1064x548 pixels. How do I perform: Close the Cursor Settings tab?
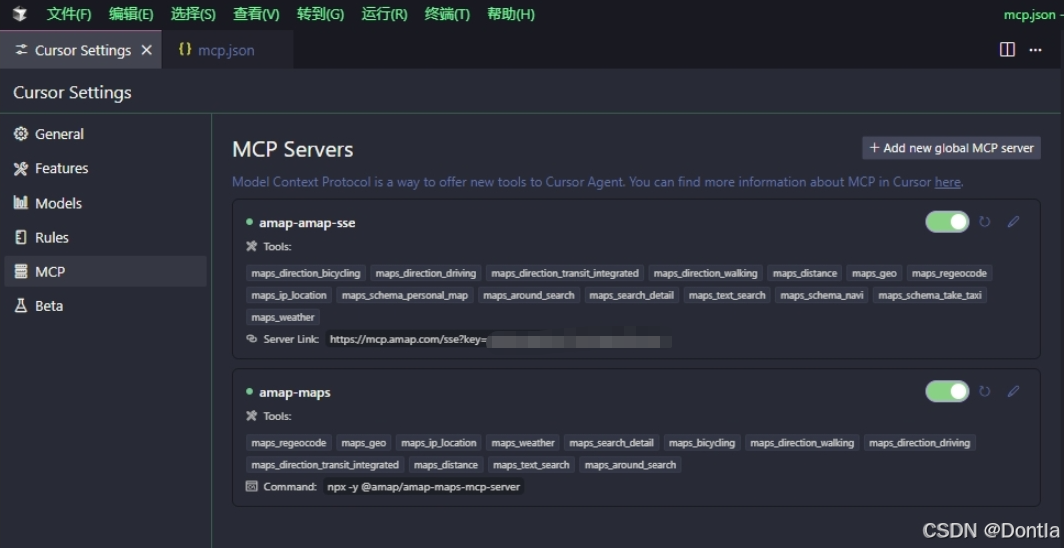147,50
